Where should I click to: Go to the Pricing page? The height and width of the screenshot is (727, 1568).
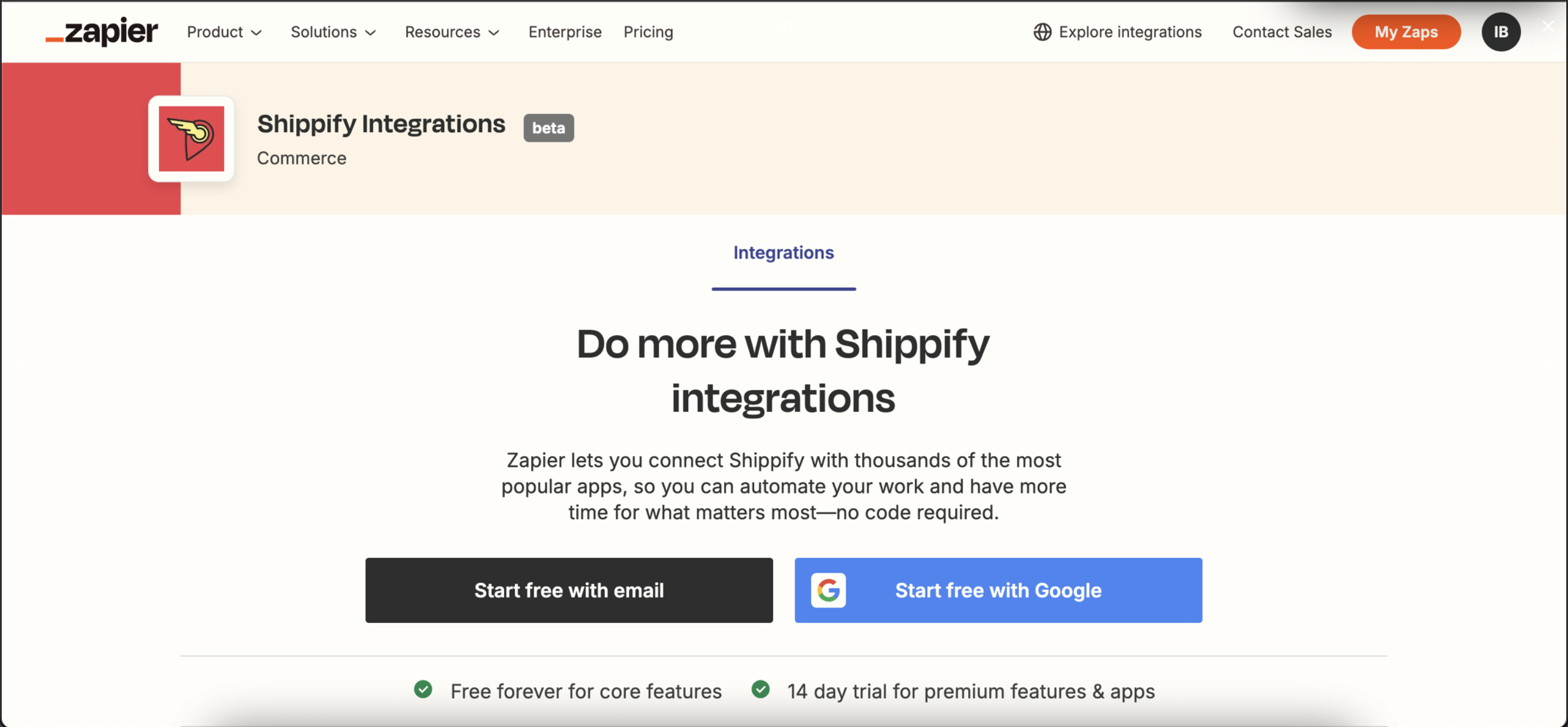[648, 32]
